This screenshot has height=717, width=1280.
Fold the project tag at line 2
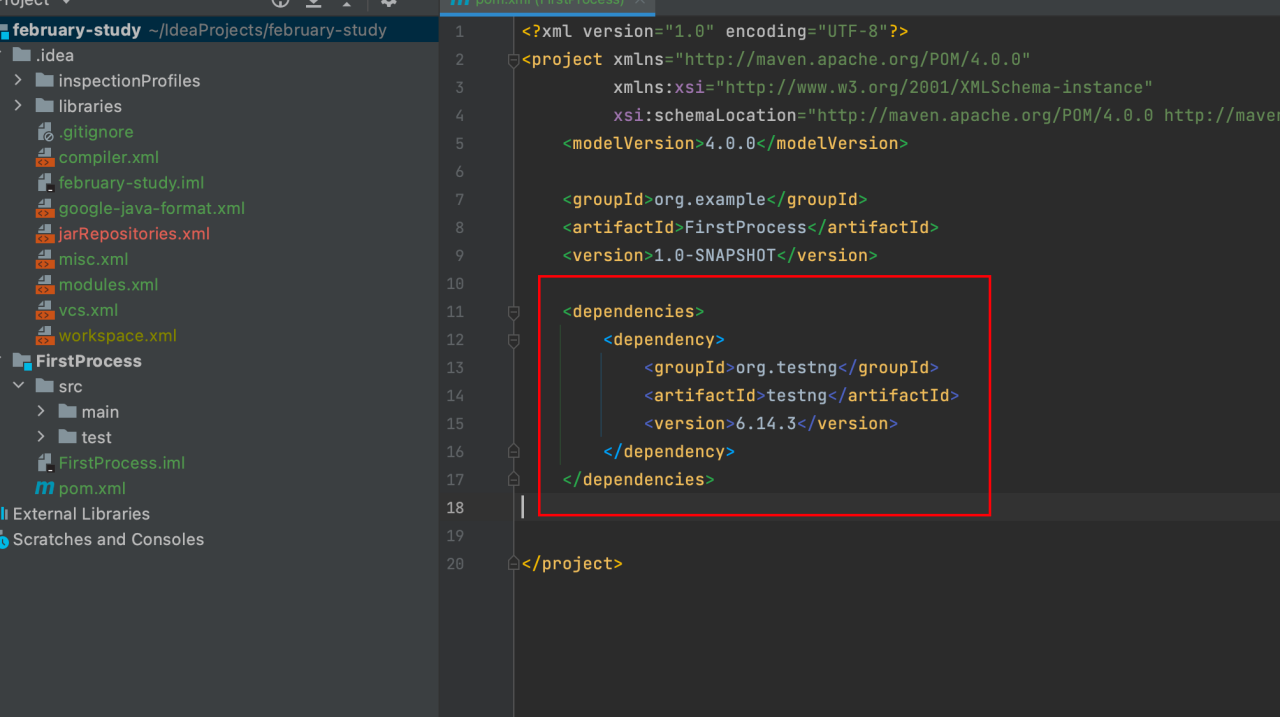(514, 60)
